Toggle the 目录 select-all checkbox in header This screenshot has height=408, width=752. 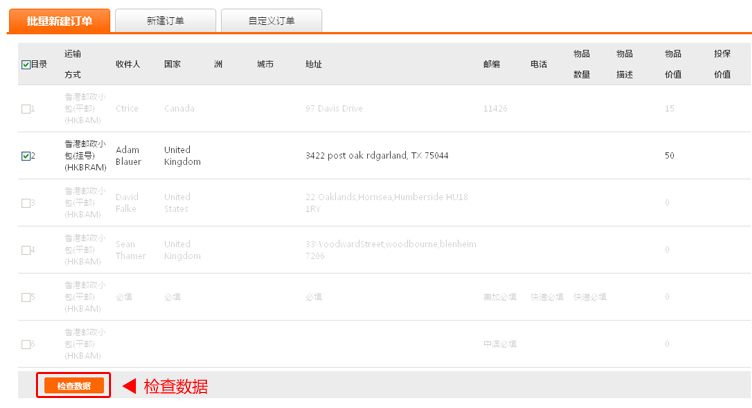(x=26, y=64)
